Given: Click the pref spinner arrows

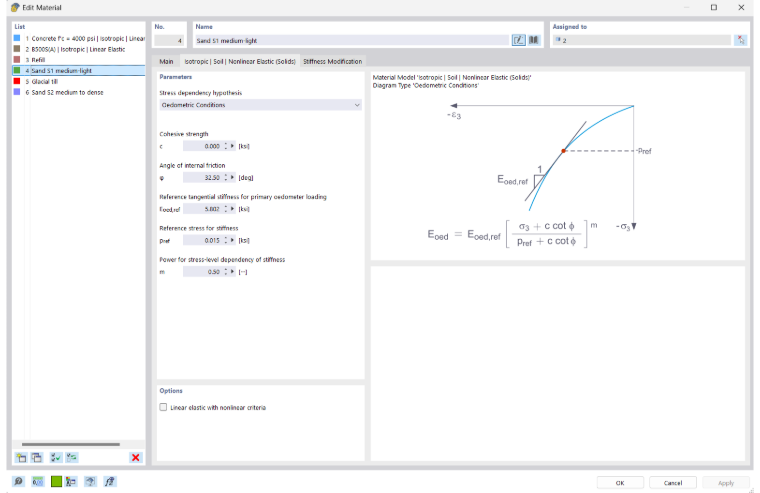Looking at the screenshot, I should [x=225, y=240].
